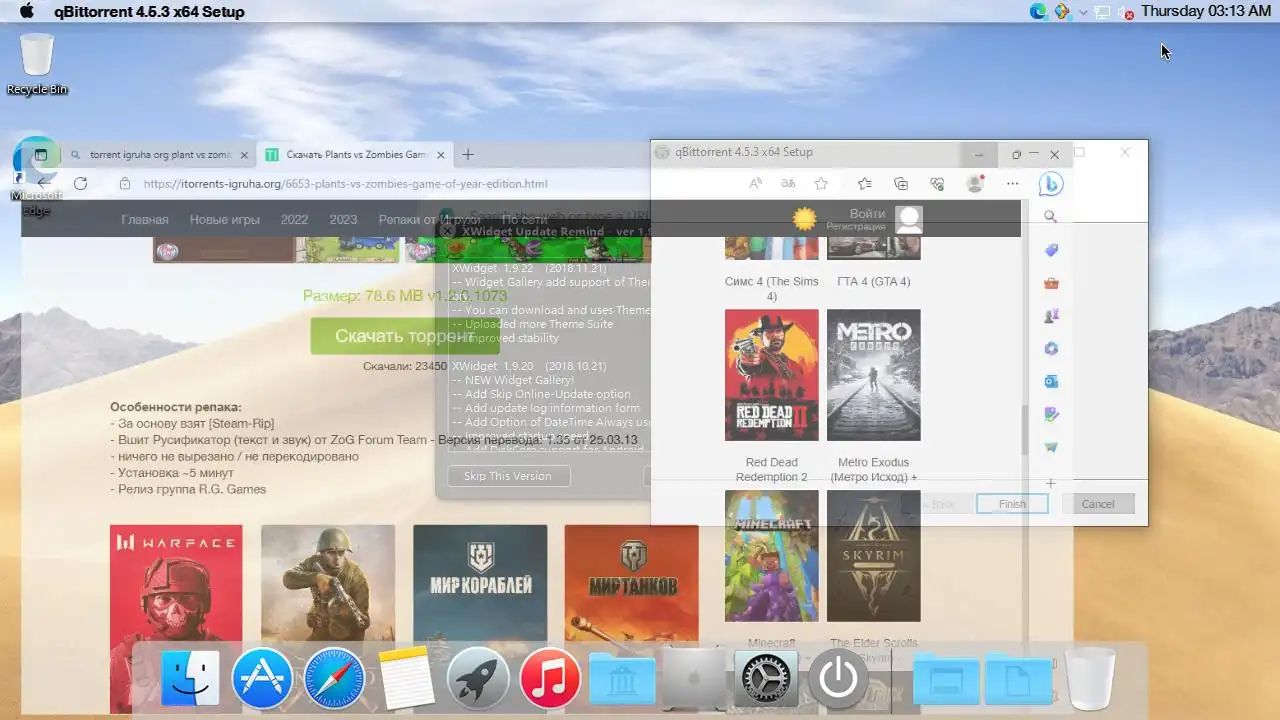Open 2022 games menu item
The image size is (1280, 720).
[294, 220]
